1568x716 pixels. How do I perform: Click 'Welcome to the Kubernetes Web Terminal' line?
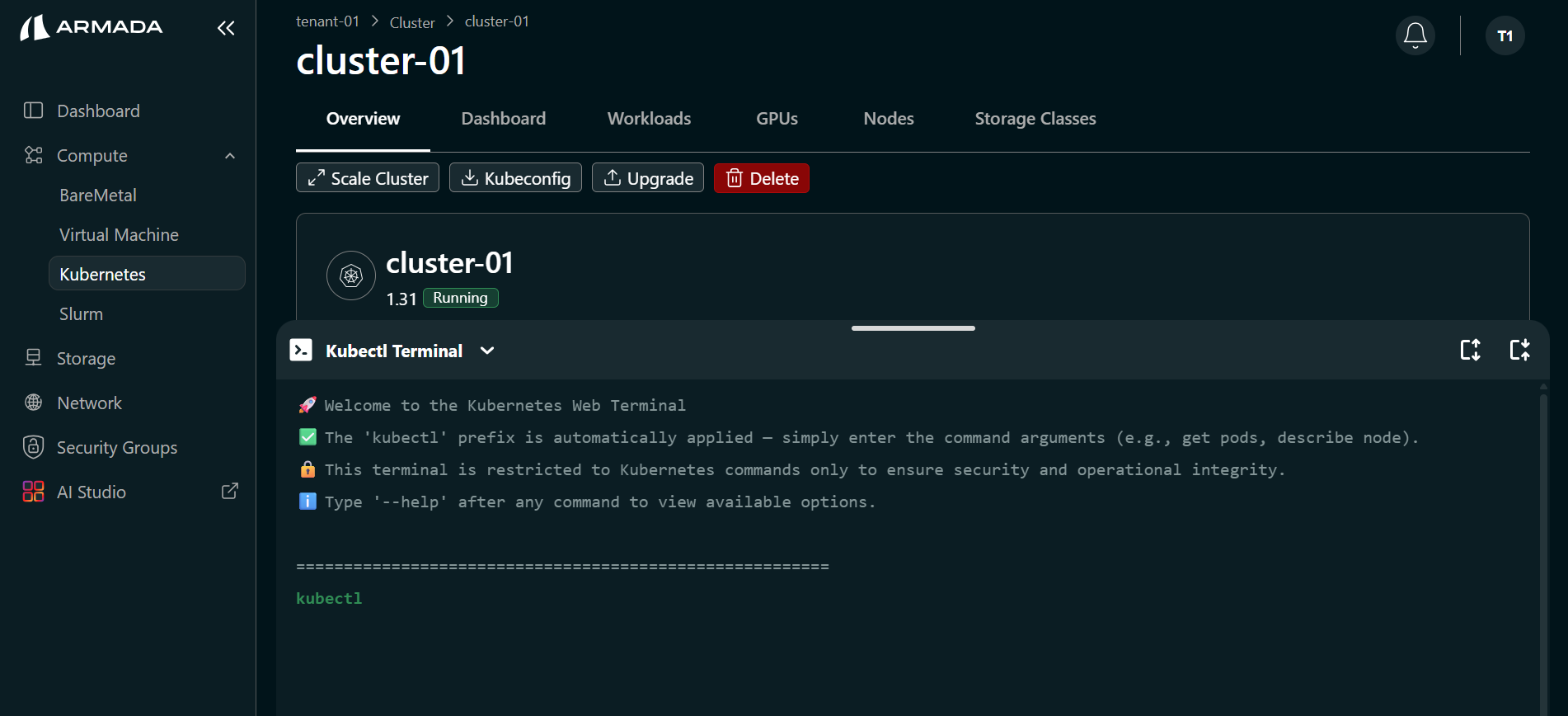[492, 405]
